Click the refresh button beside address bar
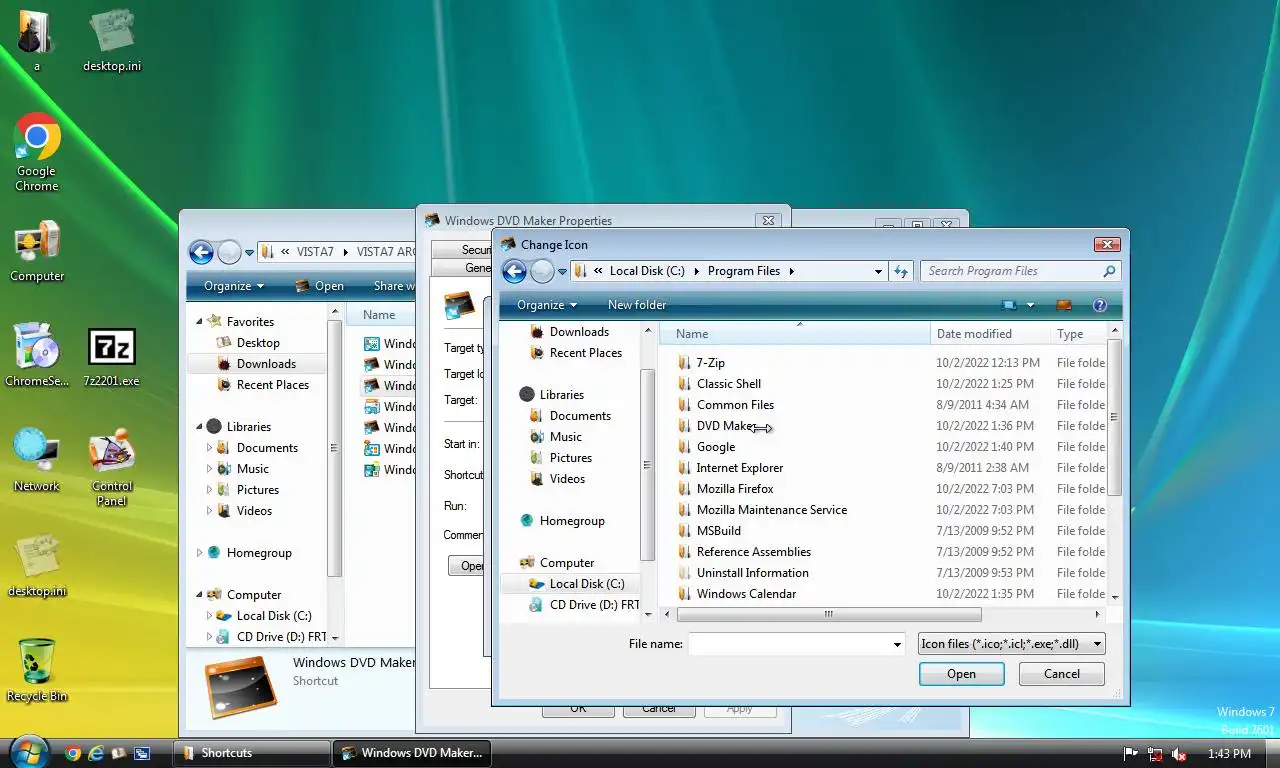The image size is (1280, 768). (x=901, y=271)
